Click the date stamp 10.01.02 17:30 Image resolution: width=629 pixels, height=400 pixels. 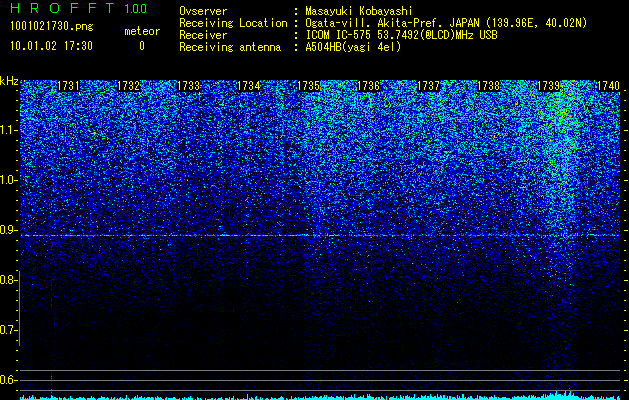[51, 46]
